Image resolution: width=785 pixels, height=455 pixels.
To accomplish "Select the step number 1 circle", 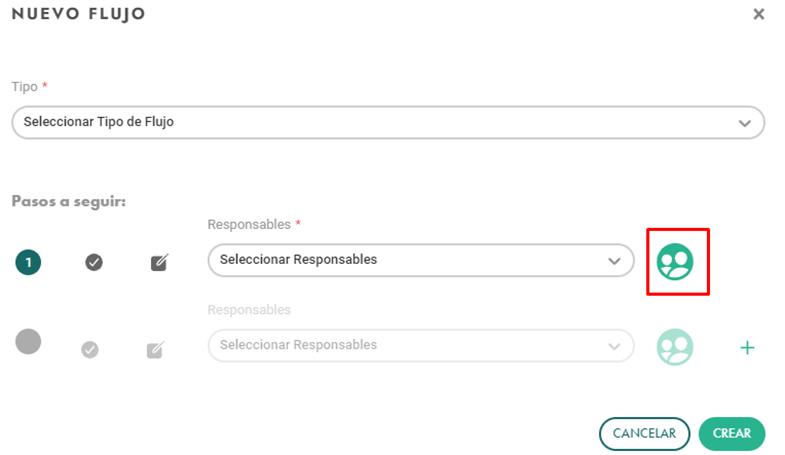I will click(x=28, y=262).
